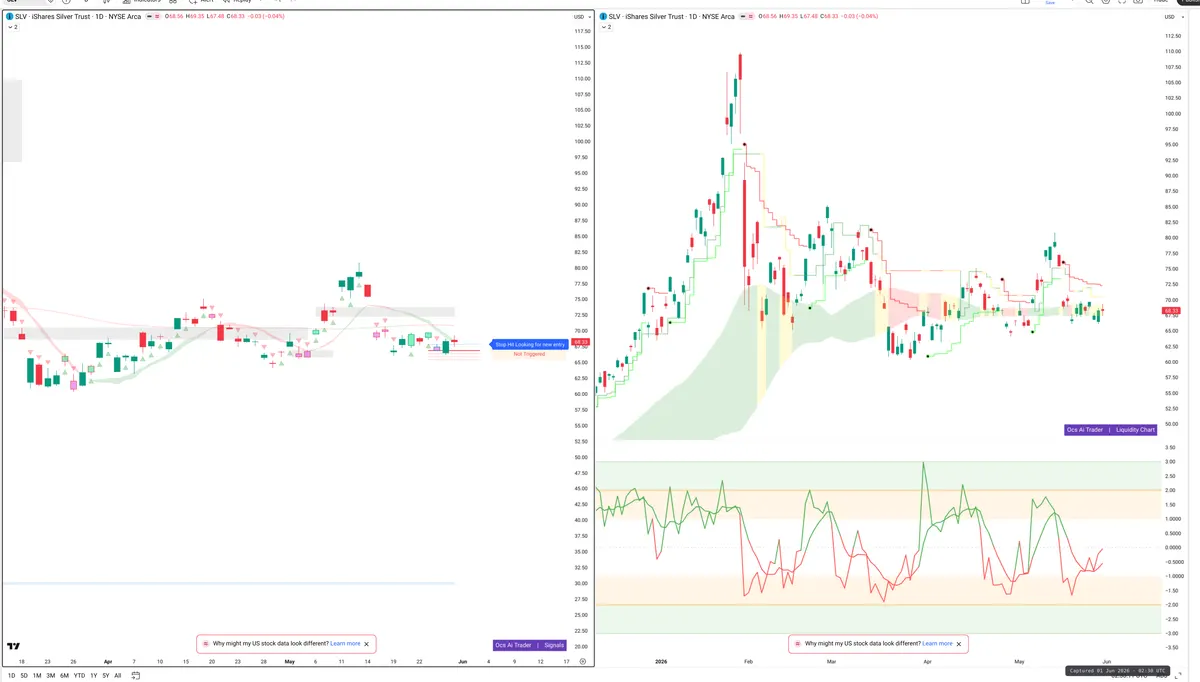Click symbol info icon beside SLV in left chart
Screen dimensions: 1200x682
[x=9, y=17]
